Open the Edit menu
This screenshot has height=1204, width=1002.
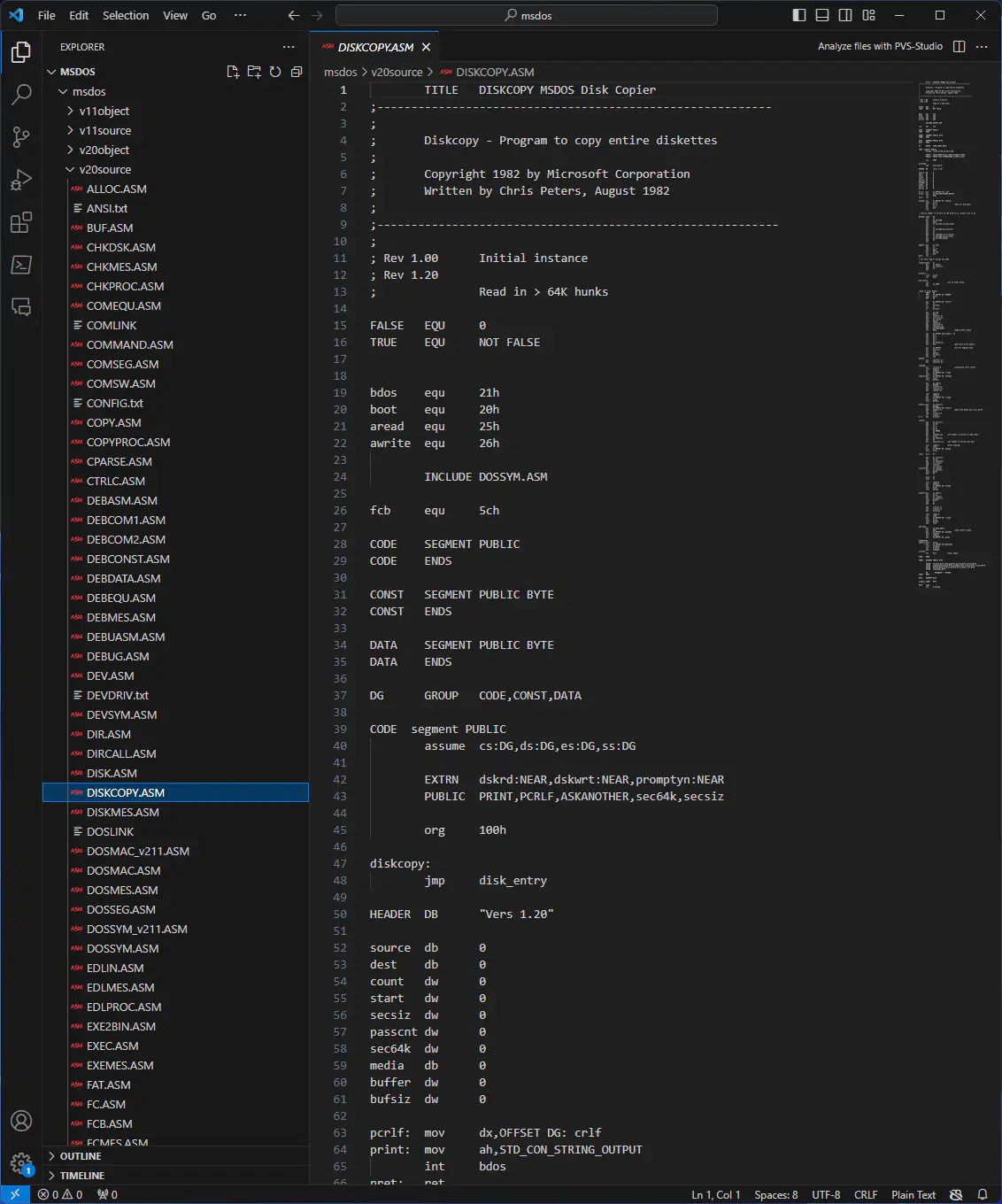pos(79,15)
